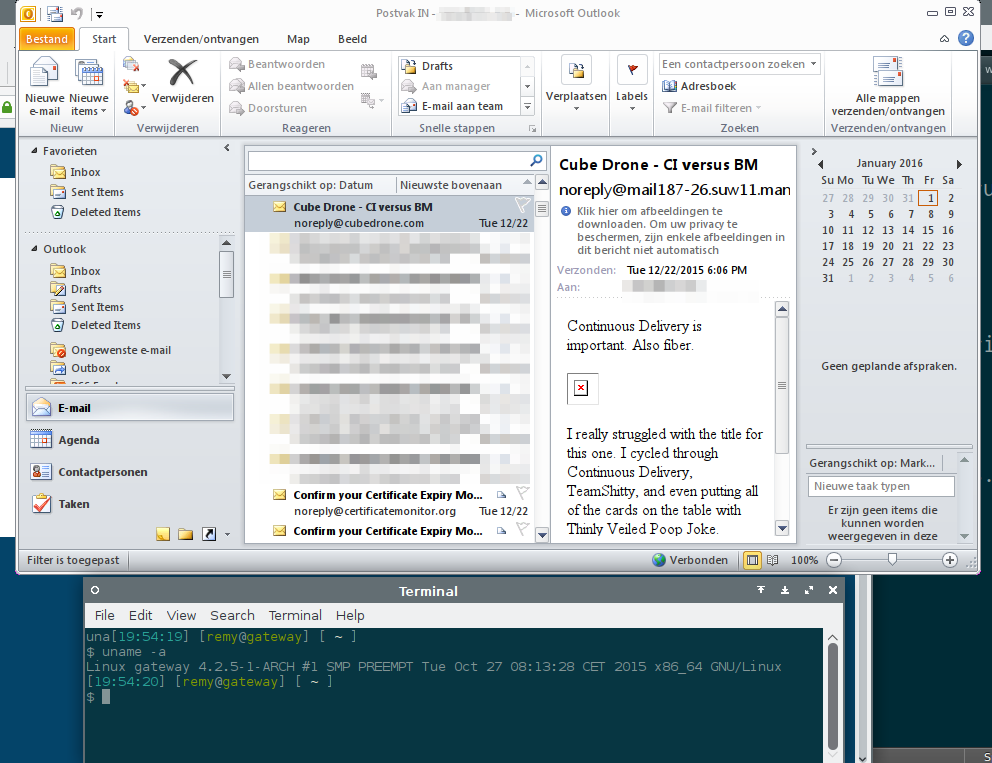Go to previous month in calendar
Image resolution: width=992 pixels, height=763 pixels.
(821, 164)
